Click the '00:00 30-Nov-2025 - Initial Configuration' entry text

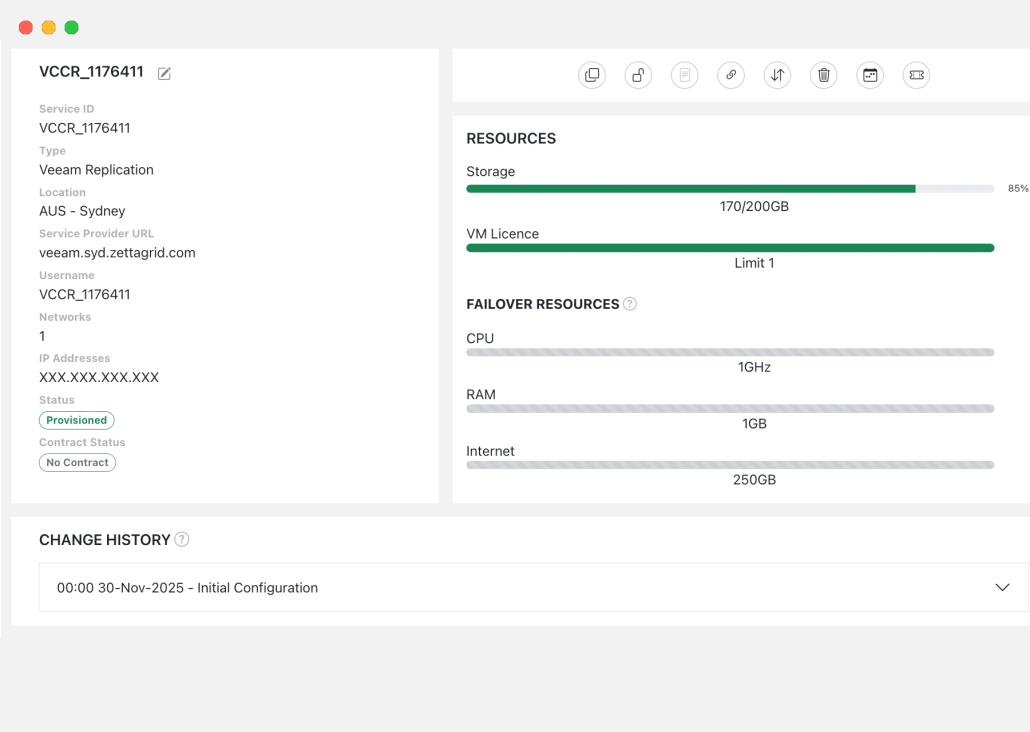187,588
